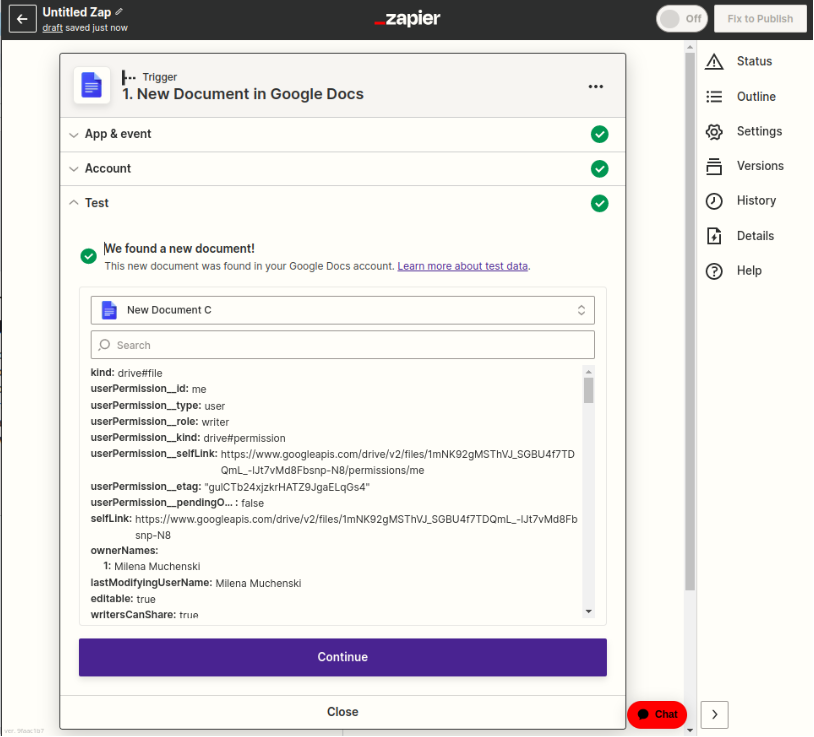Click the magnifier icon in the Search box
The height and width of the screenshot is (737, 814).
coord(104,345)
